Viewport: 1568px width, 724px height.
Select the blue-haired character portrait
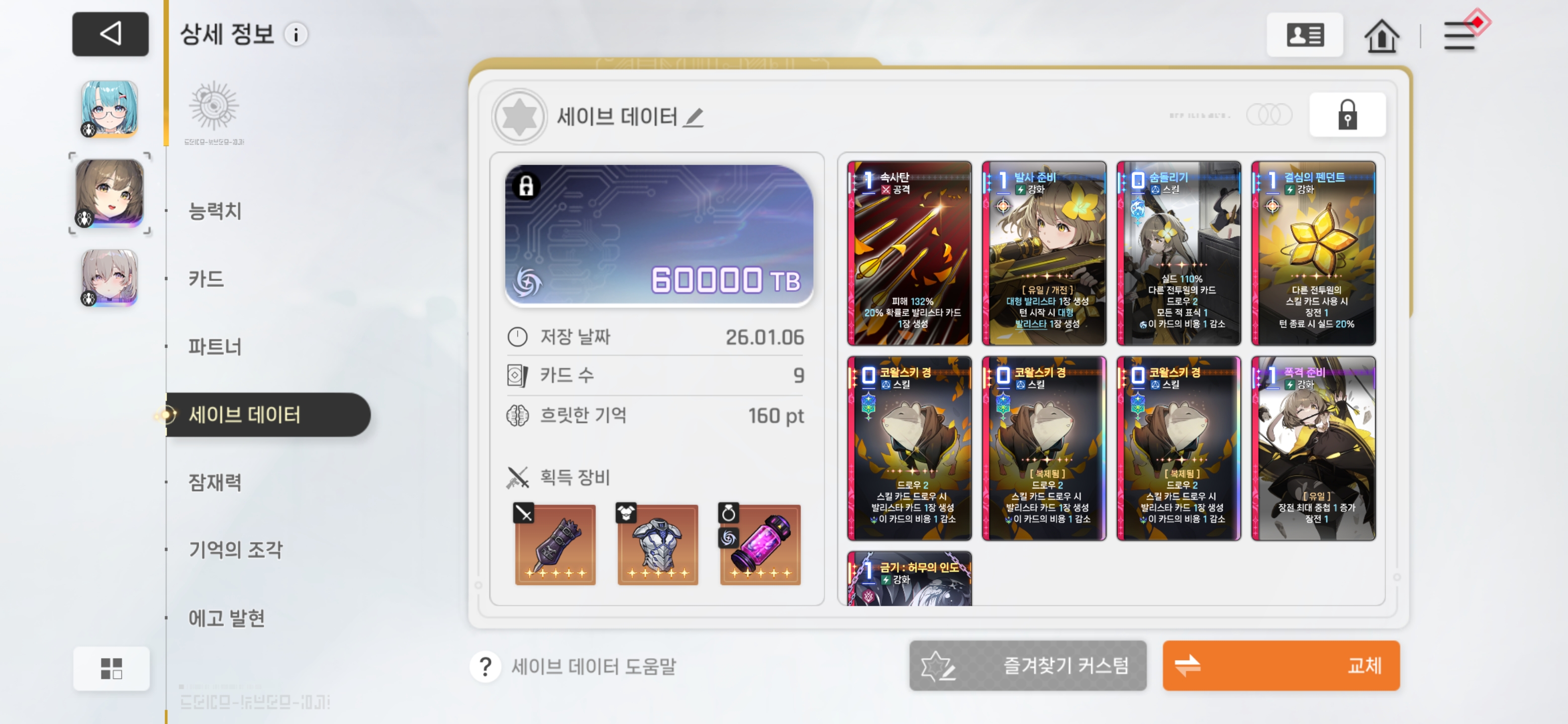(110, 109)
